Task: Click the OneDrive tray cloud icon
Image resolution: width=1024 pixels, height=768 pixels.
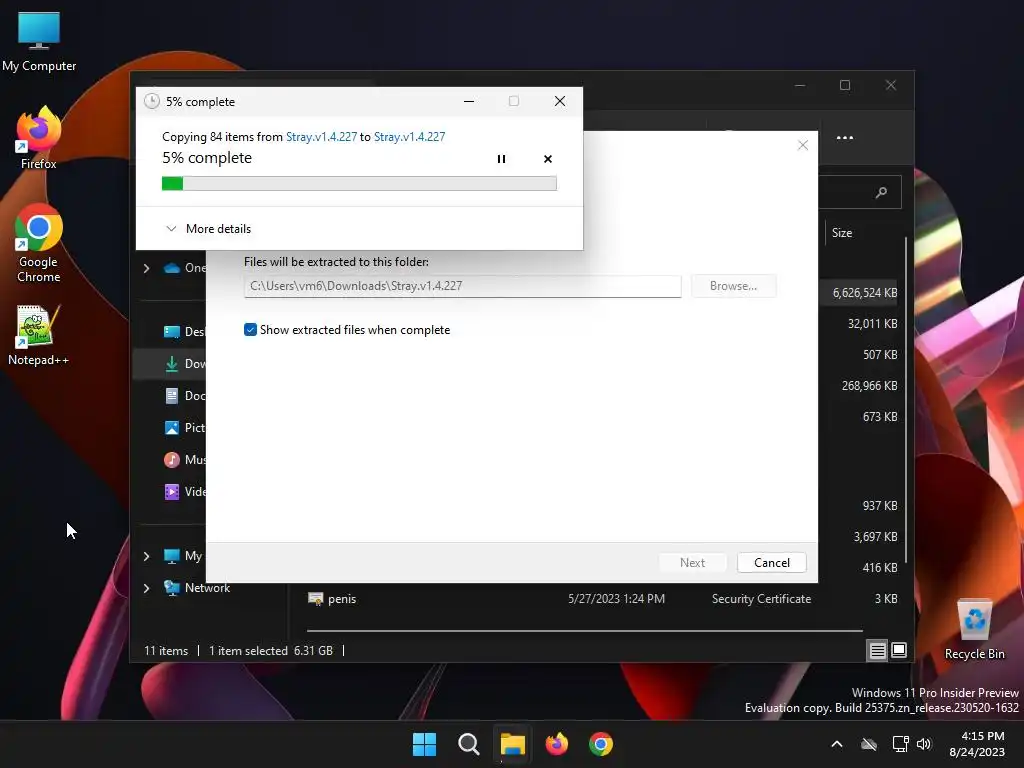Action: point(869,744)
